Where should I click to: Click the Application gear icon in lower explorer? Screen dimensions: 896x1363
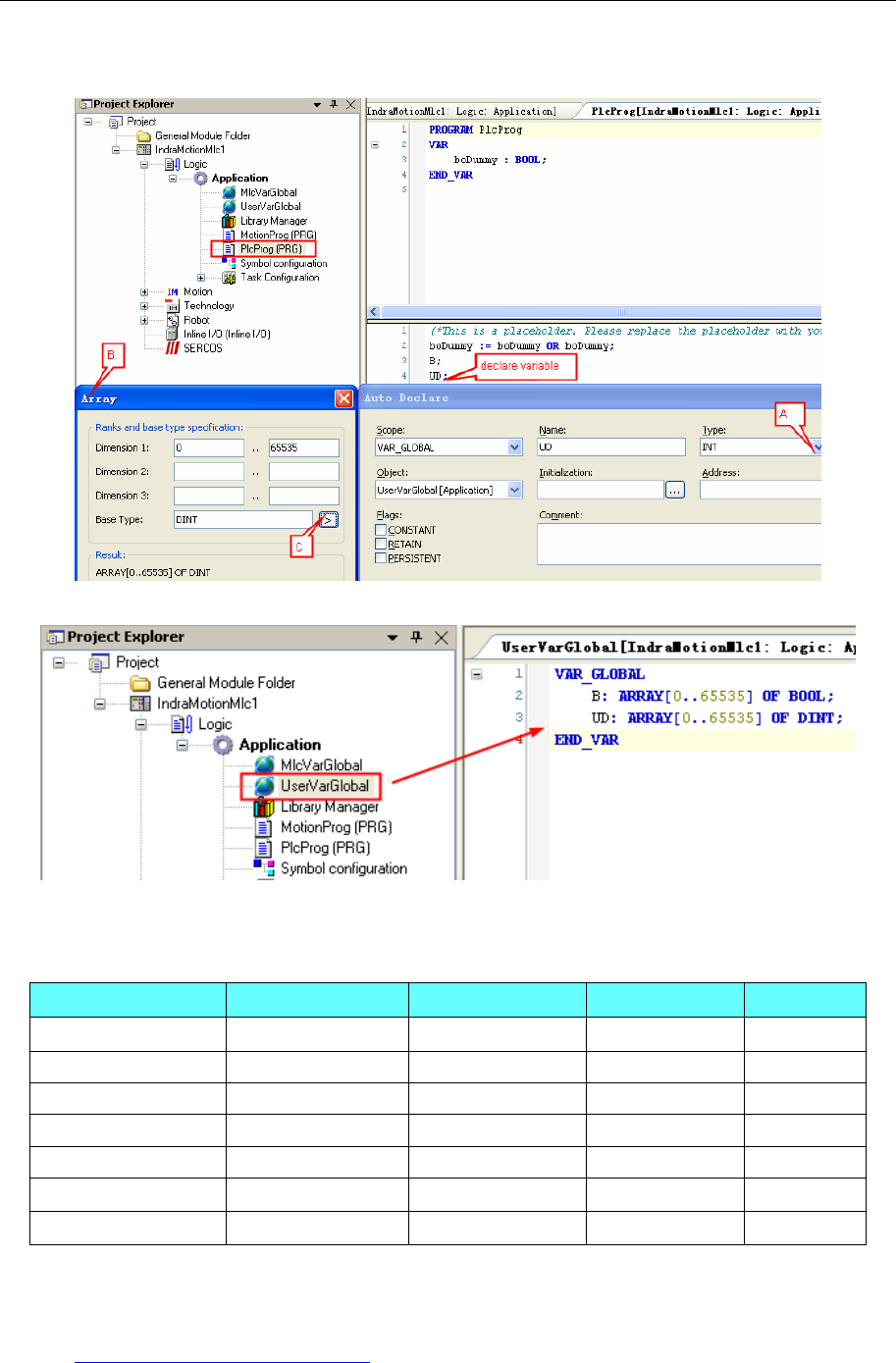tap(223, 745)
